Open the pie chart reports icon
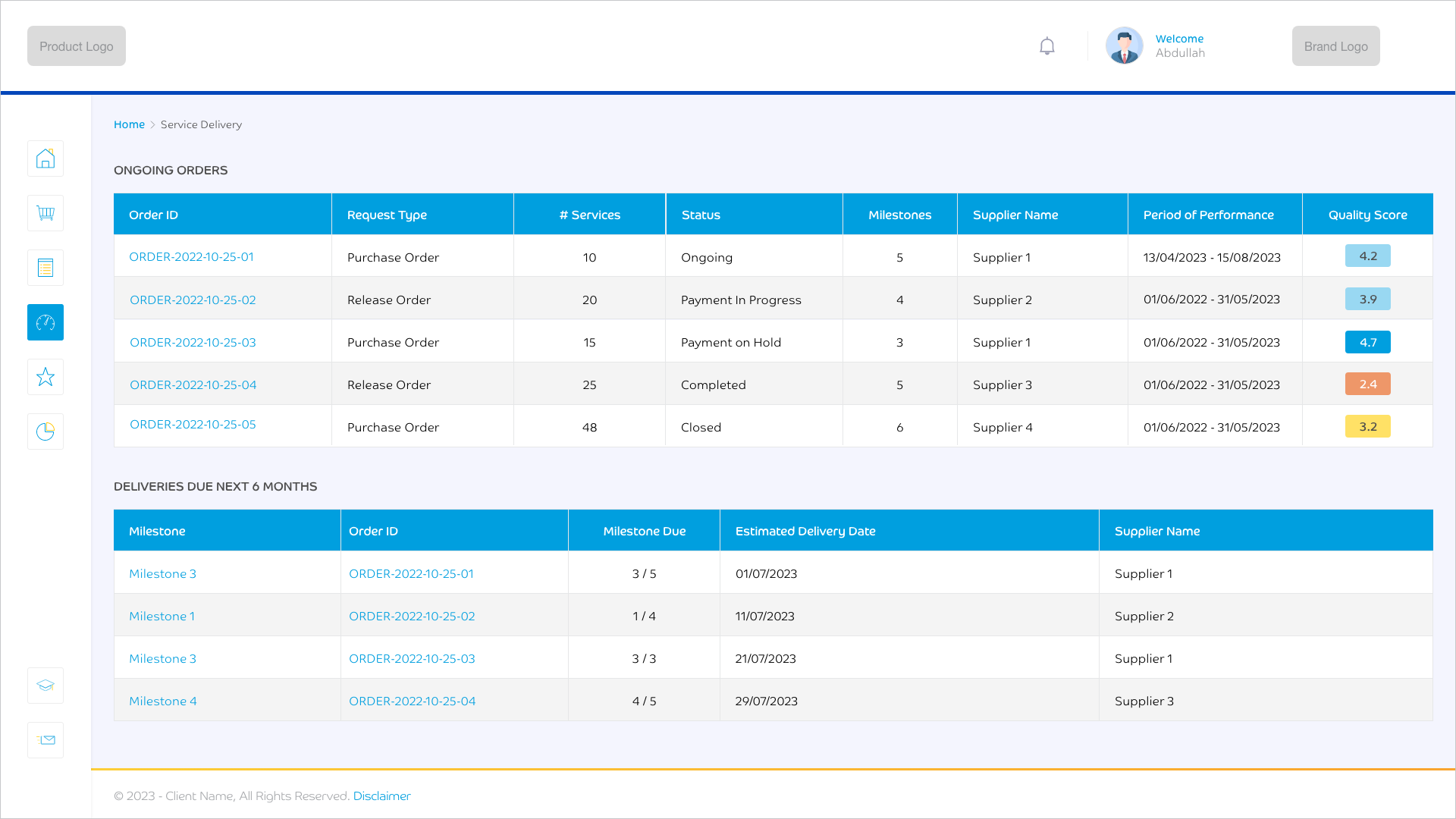Viewport: 1456px width, 819px height. tap(45, 431)
